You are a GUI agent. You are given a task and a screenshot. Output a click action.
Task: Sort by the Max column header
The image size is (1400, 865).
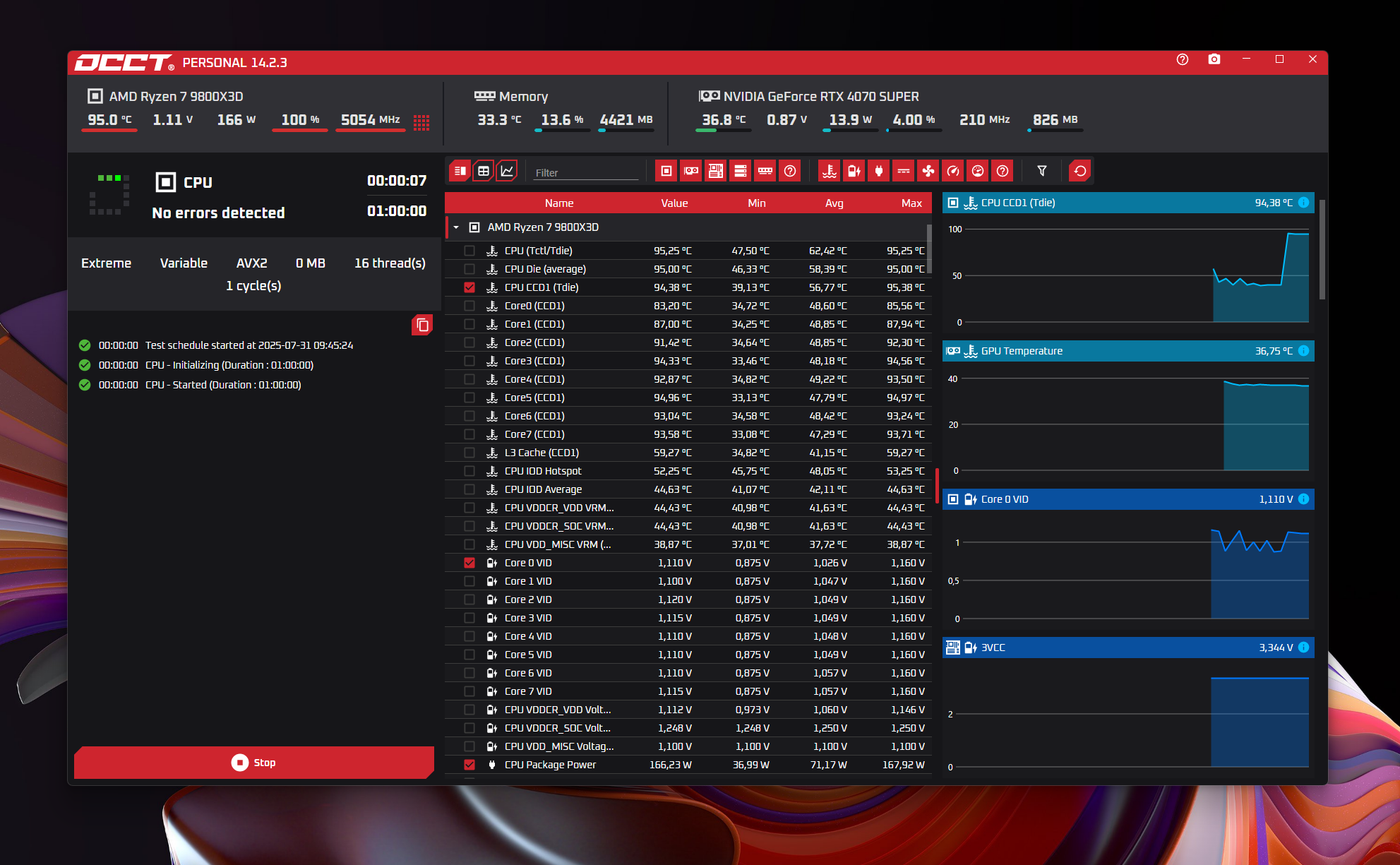911,203
